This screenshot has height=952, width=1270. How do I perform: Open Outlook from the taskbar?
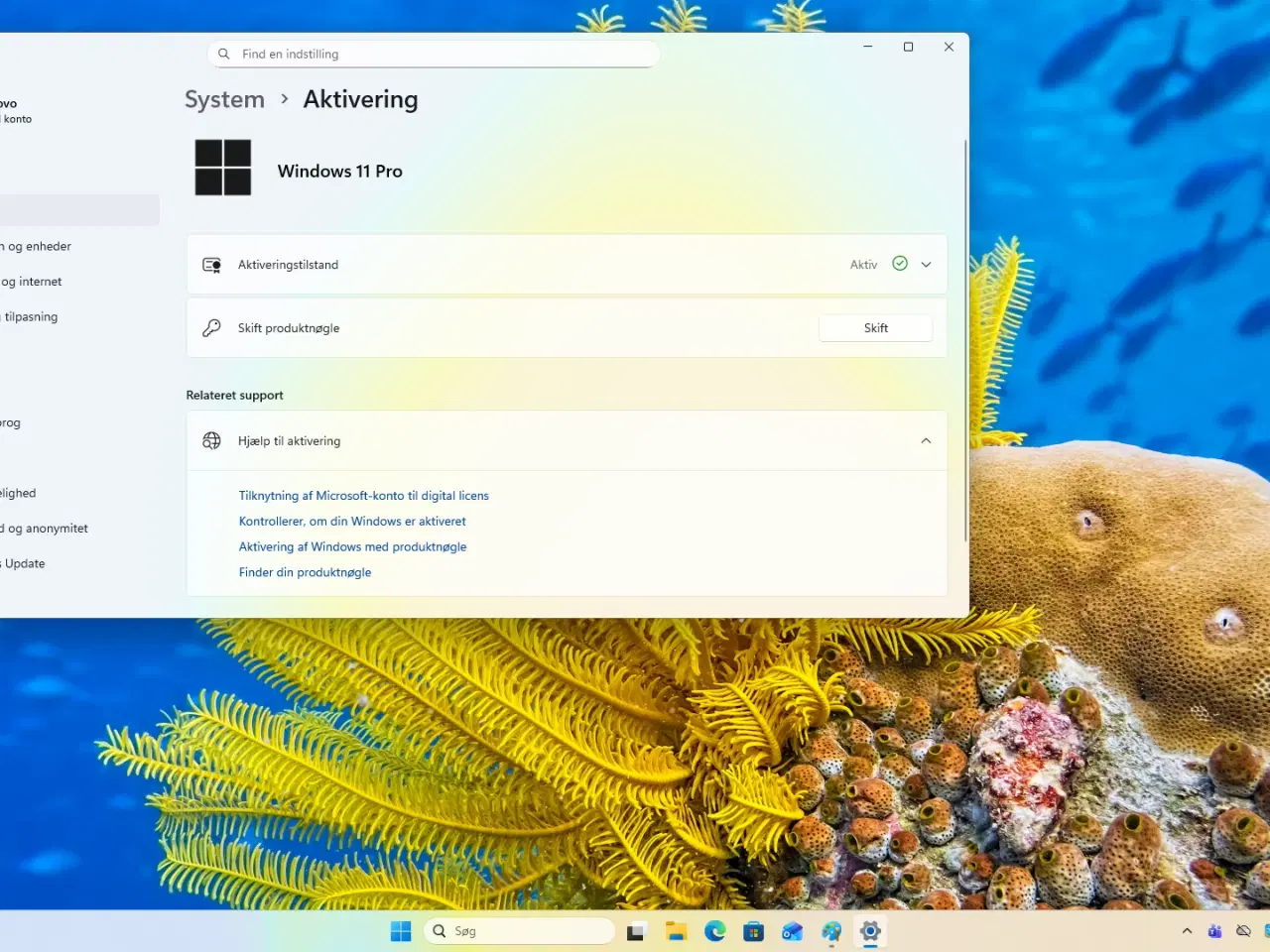[x=792, y=931]
